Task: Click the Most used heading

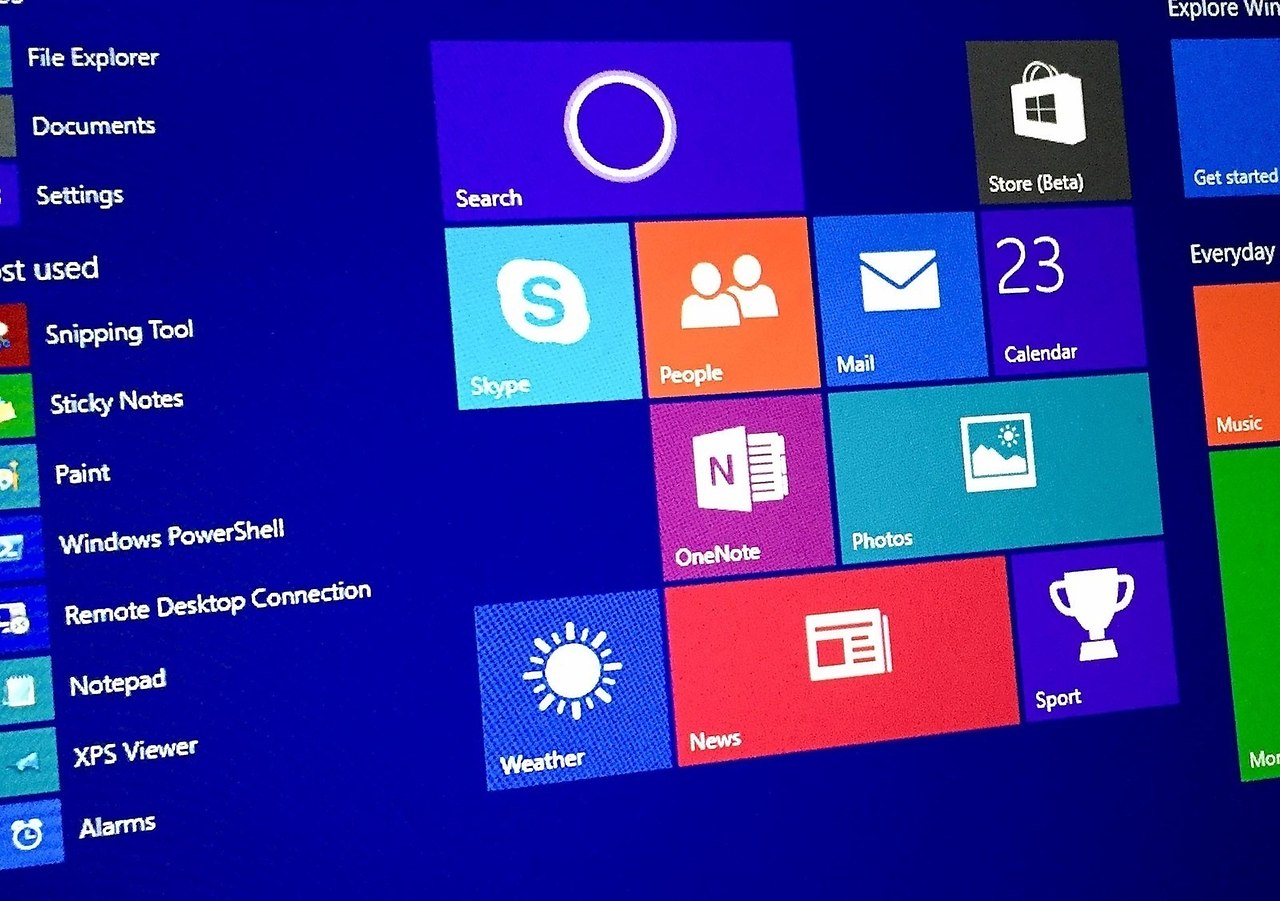Action: point(49,269)
